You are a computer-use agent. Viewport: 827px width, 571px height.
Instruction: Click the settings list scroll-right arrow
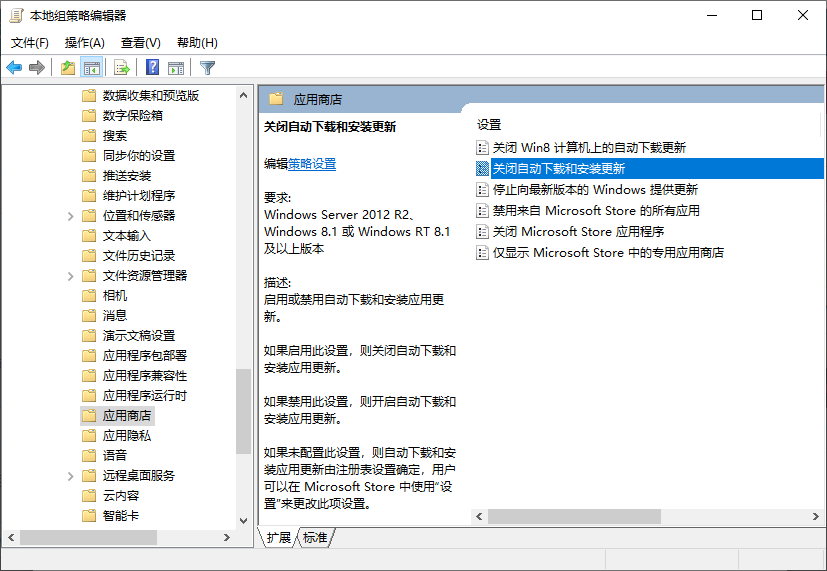pos(815,516)
